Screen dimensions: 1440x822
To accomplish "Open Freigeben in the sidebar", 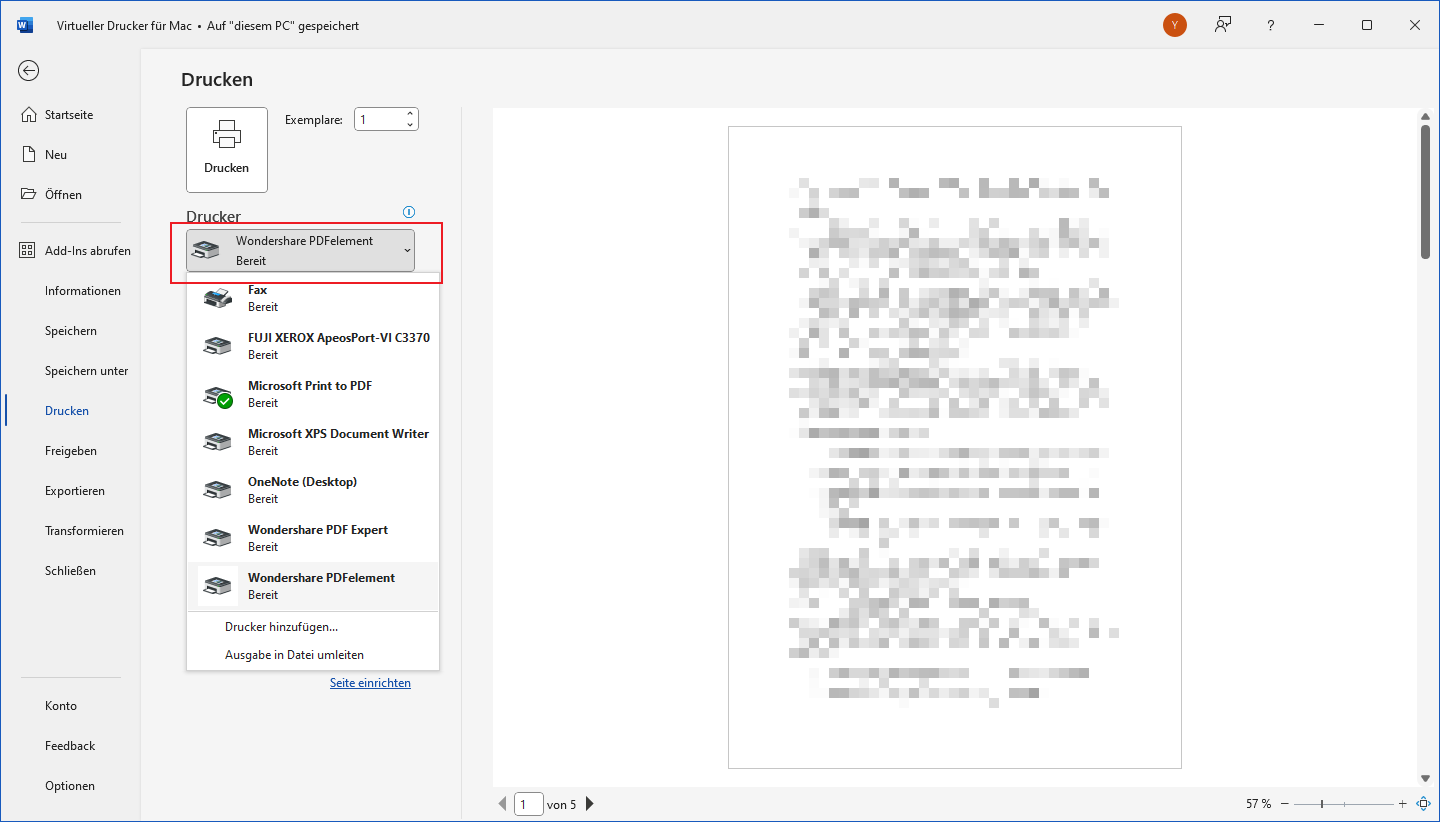I will [70, 451].
